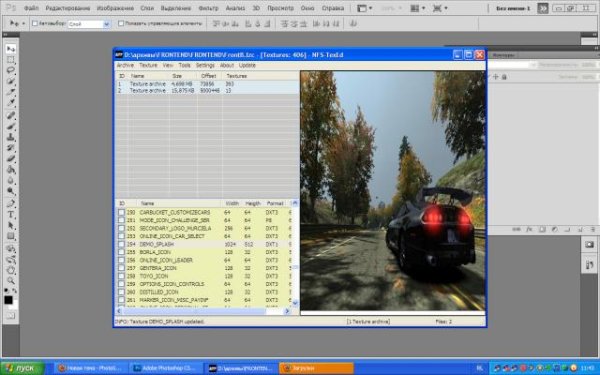Sort archives by the Offset column header

[x=209, y=76]
